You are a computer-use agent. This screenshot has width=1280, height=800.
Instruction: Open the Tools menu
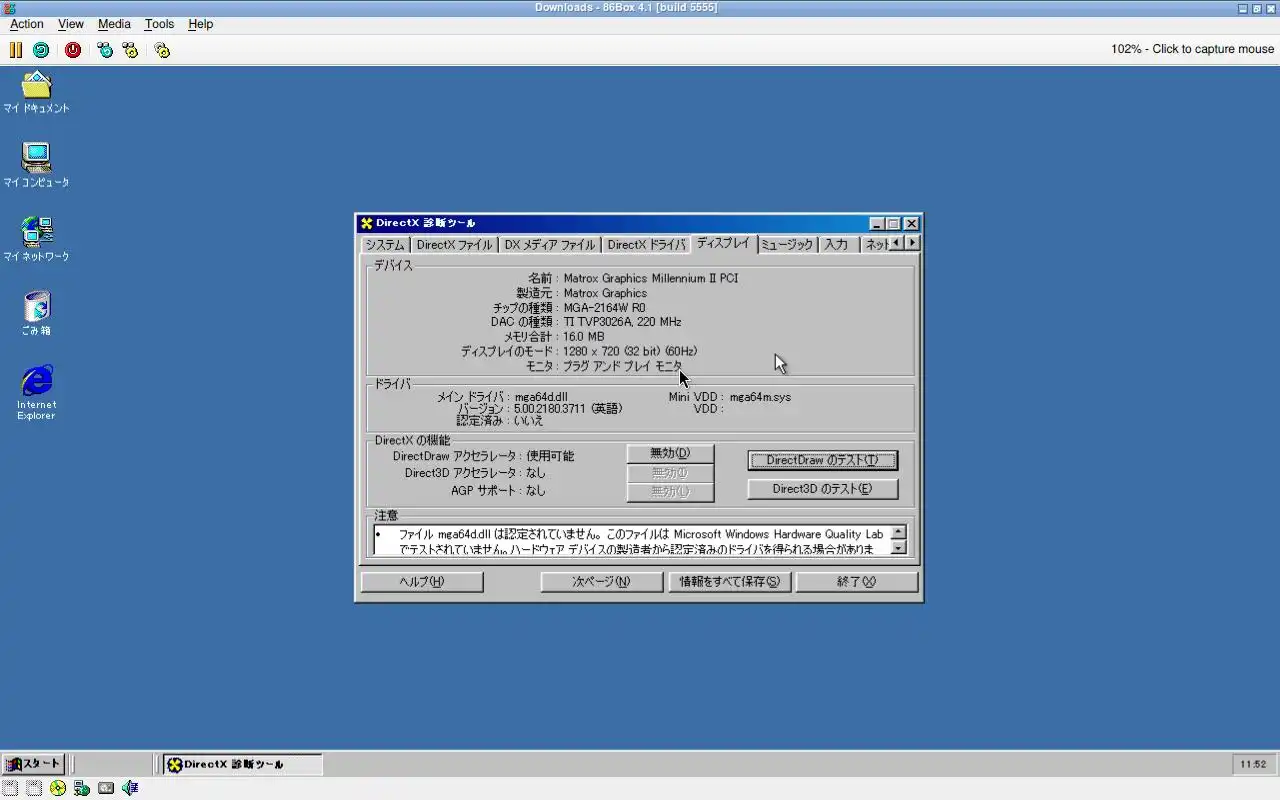[159, 24]
